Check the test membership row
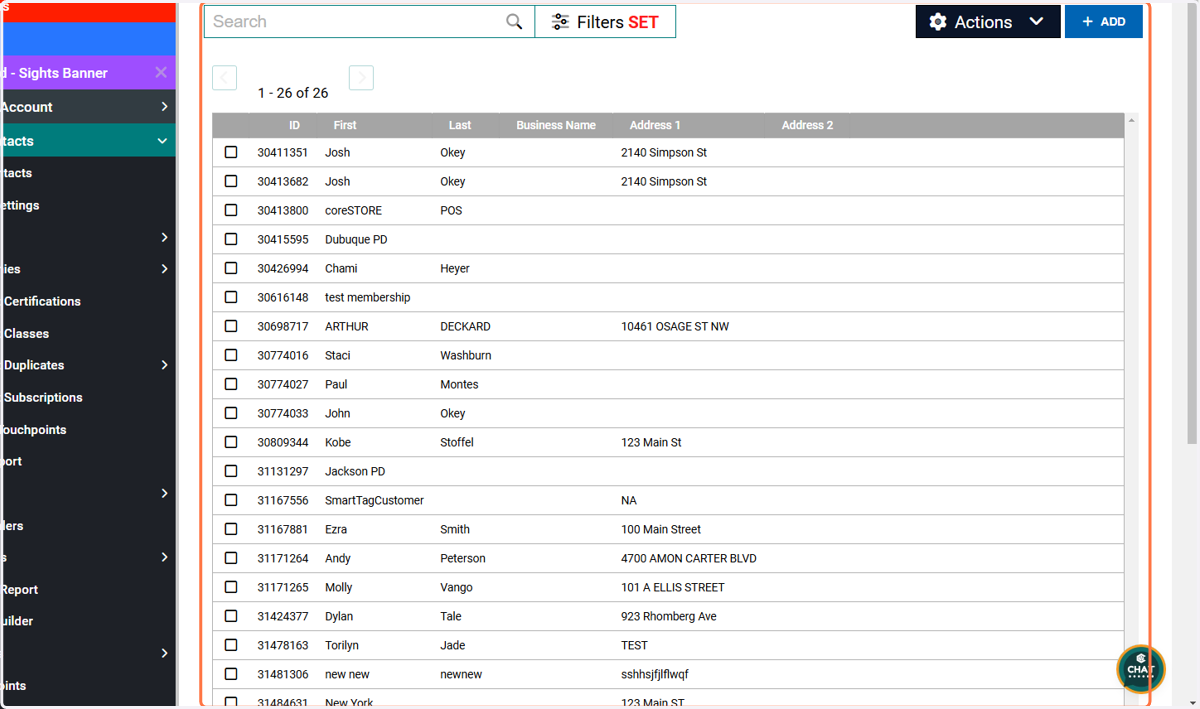The image size is (1200, 709). point(231,297)
